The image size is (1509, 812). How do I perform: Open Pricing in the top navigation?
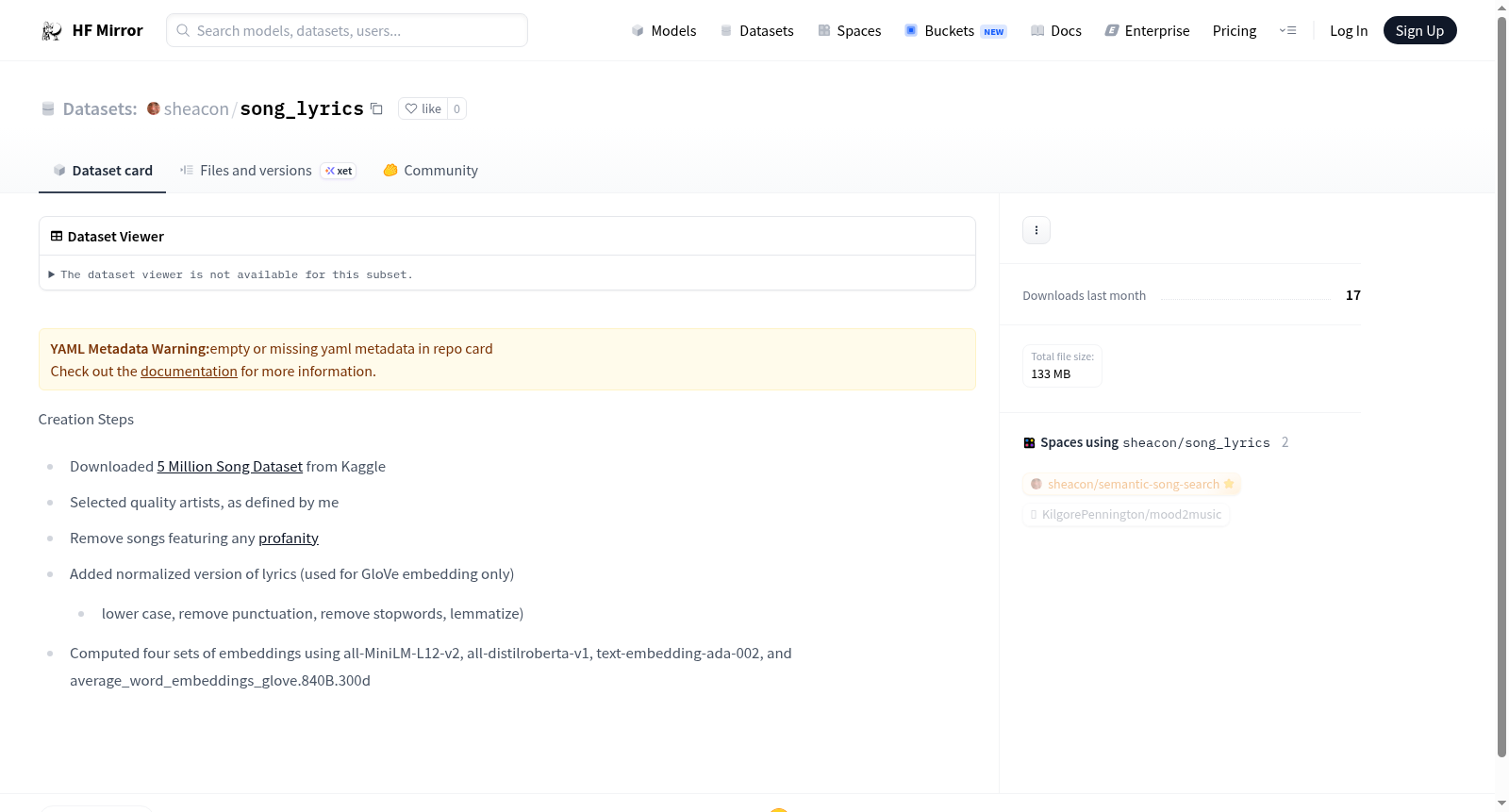click(1235, 31)
